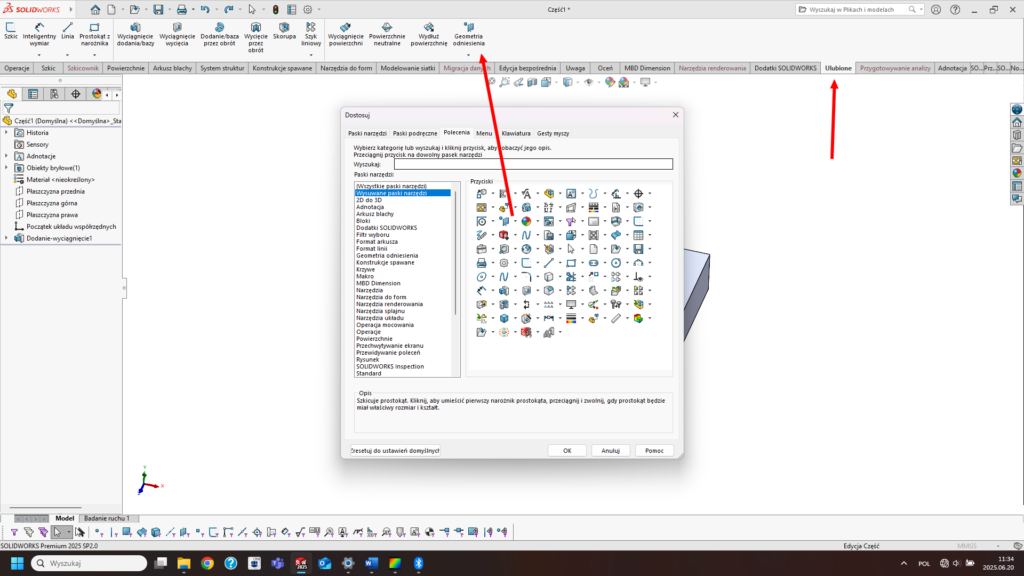Start Wyciągnięcie dodania/bazy extrude feature
Screen dimensions: 1024x576
click(135, 34)
